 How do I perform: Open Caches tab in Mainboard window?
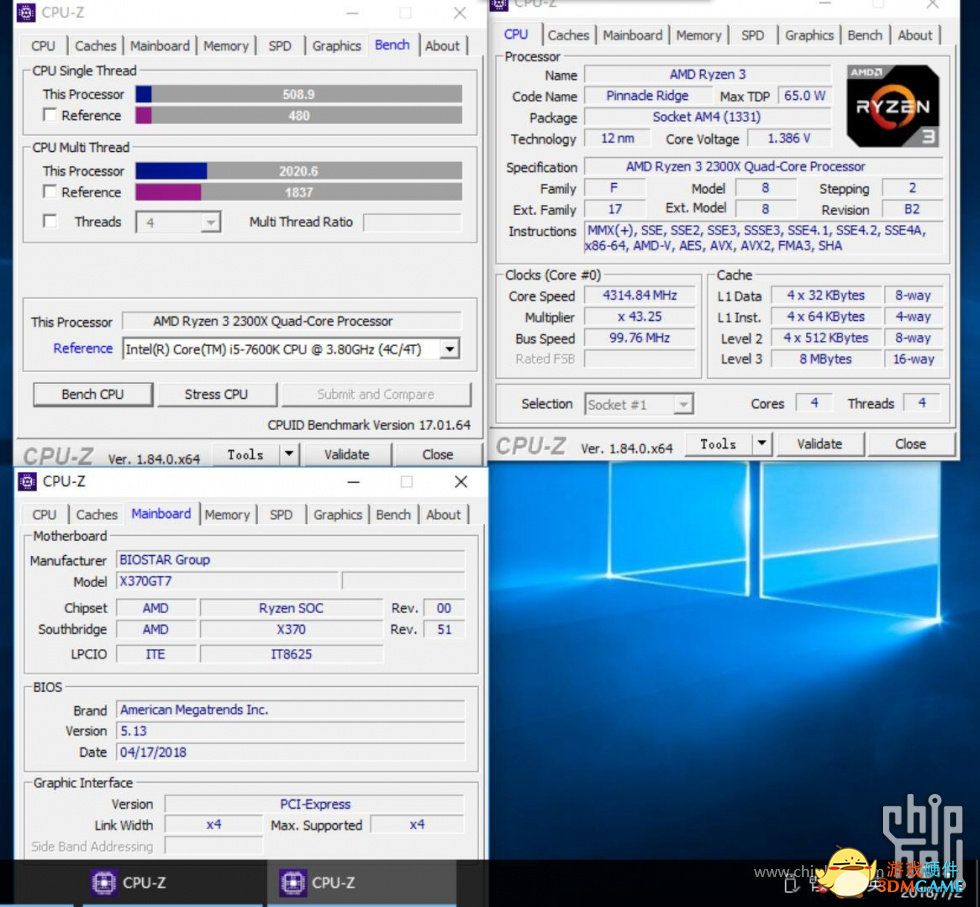(97, 514)
